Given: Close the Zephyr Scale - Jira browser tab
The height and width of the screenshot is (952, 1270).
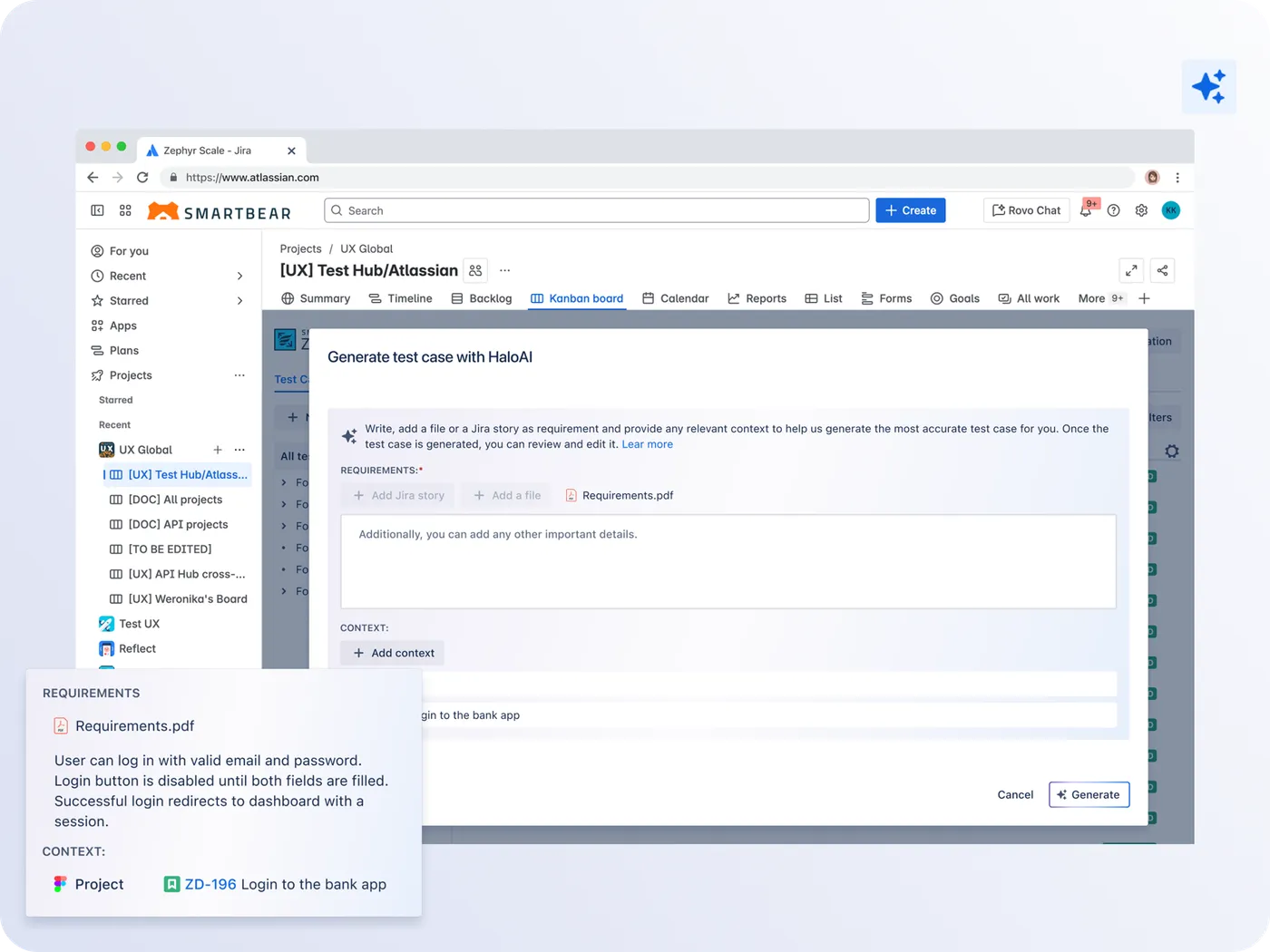Looking at the screenshot, I should pyautogui.click(x=291, y=151).
